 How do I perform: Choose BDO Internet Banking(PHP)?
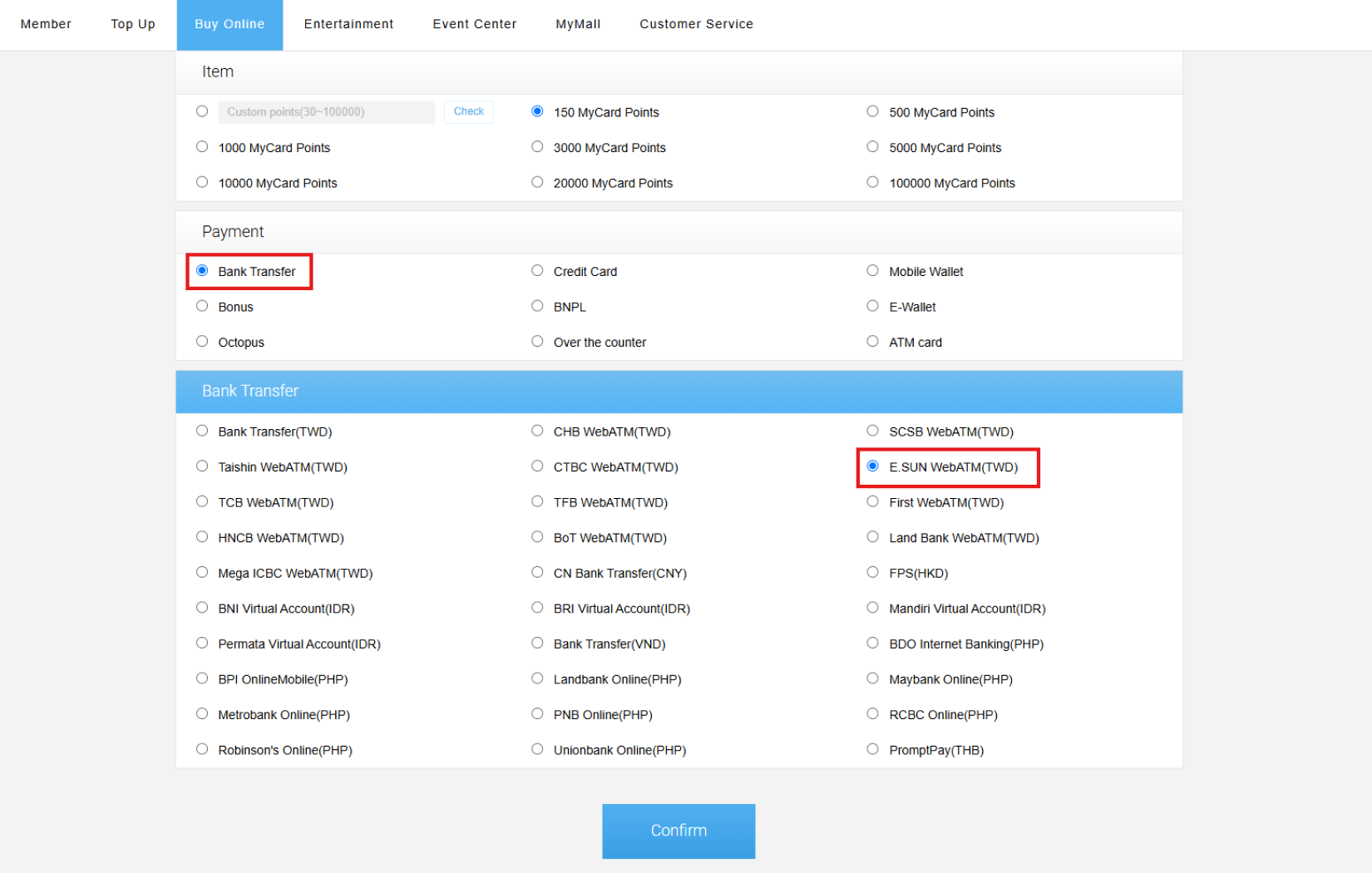click(872, 643)
